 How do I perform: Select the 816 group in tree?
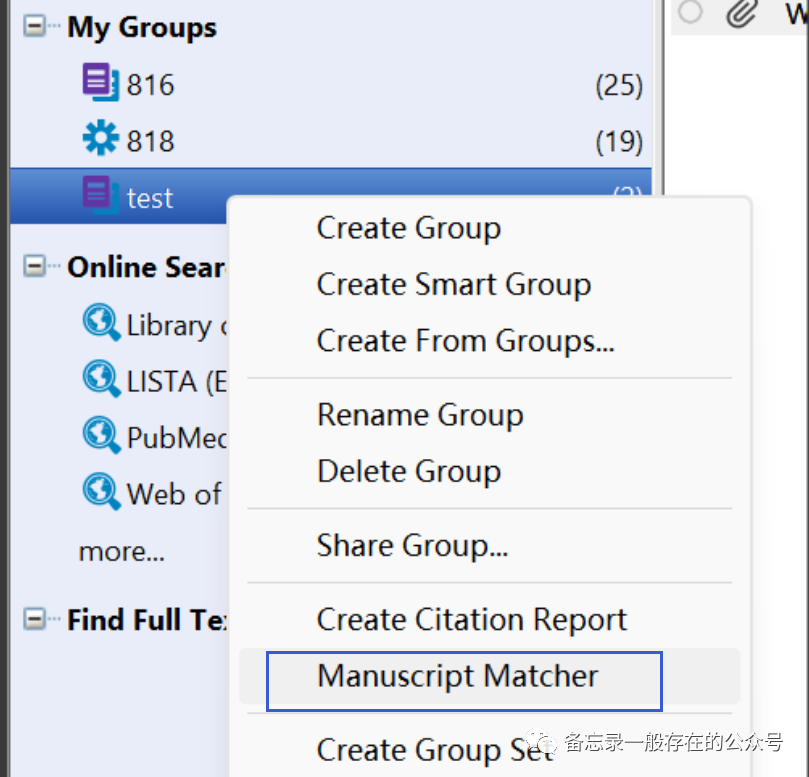pyautogui.click(x=150, y=85)
